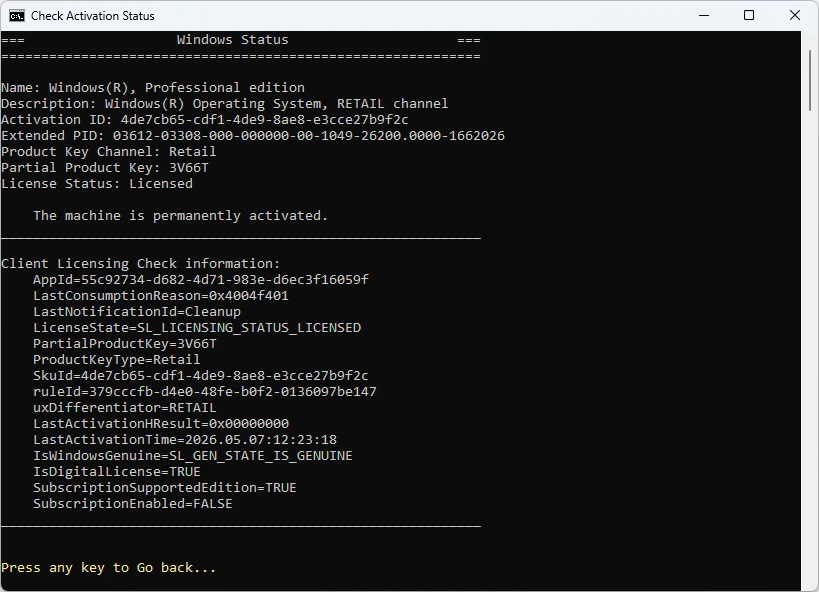Click the 'Check Activation Status' window title
This screenshot has width=819, height=592.
(92, 16)
